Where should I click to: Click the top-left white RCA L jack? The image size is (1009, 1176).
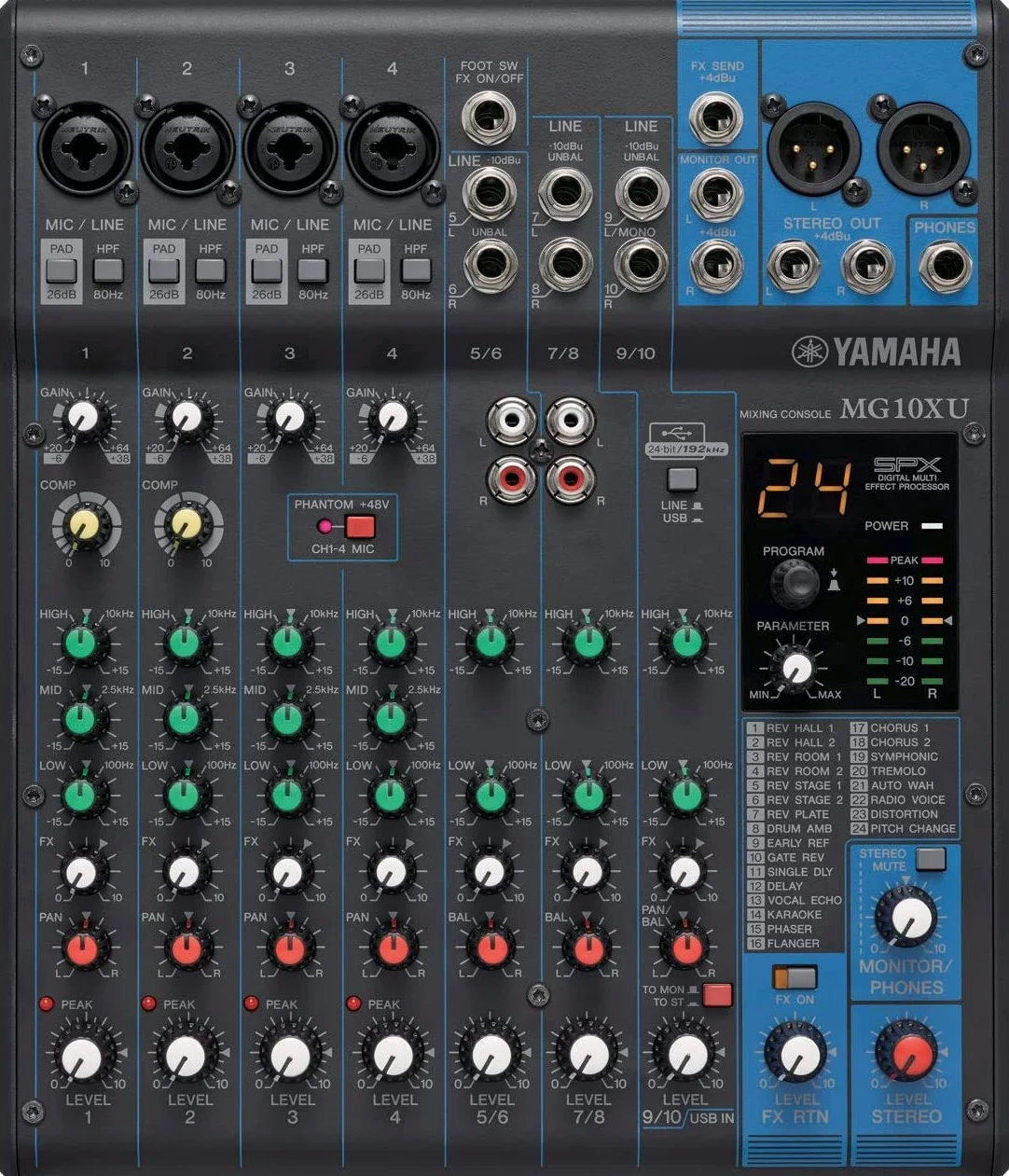tap(511, 421)
